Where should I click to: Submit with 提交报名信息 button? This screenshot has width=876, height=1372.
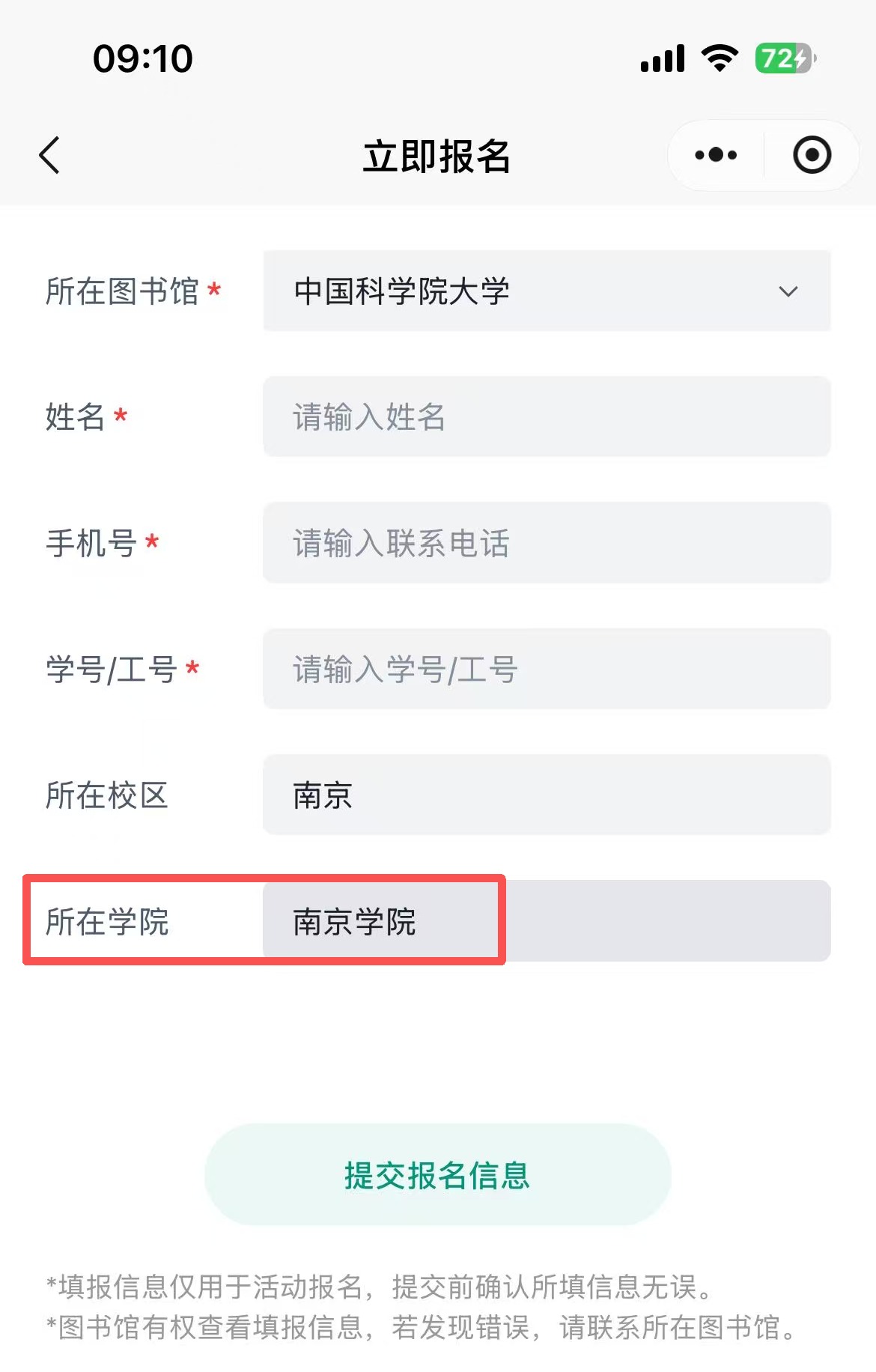pyautogui.click(x=437, y=1174)
